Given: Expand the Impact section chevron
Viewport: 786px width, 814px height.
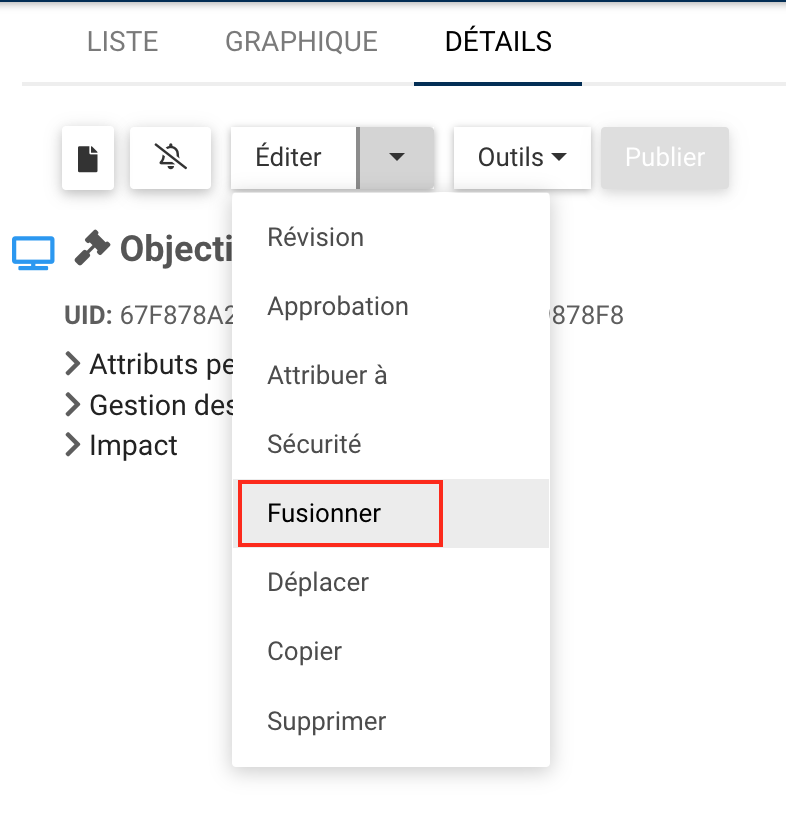Looking at the screenshot, I should (x=72, y=445).
